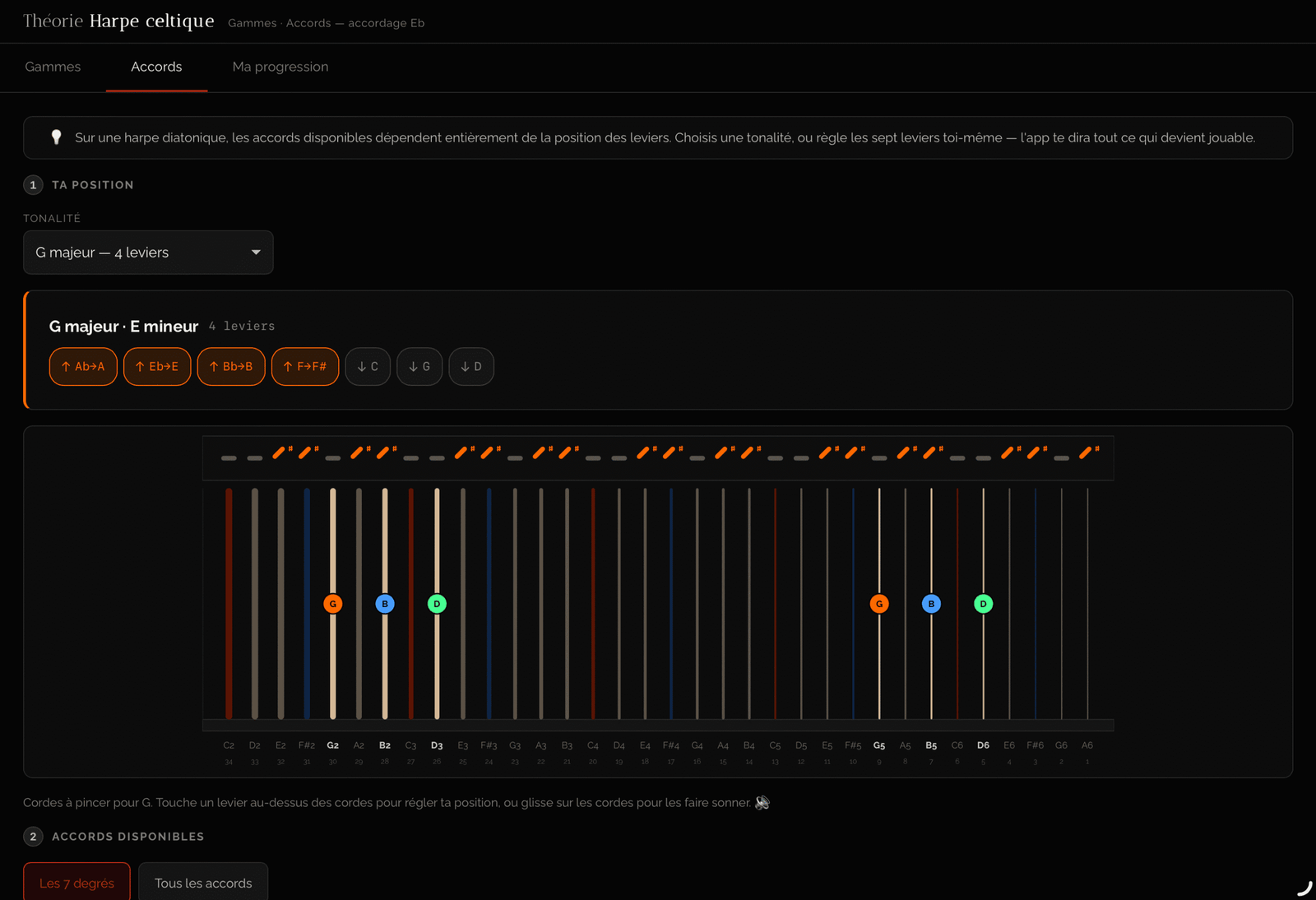Screen dimensions: 1316x900
Task: Lower the raised lever above the F#4 string
Action: [x=671, y=452]
